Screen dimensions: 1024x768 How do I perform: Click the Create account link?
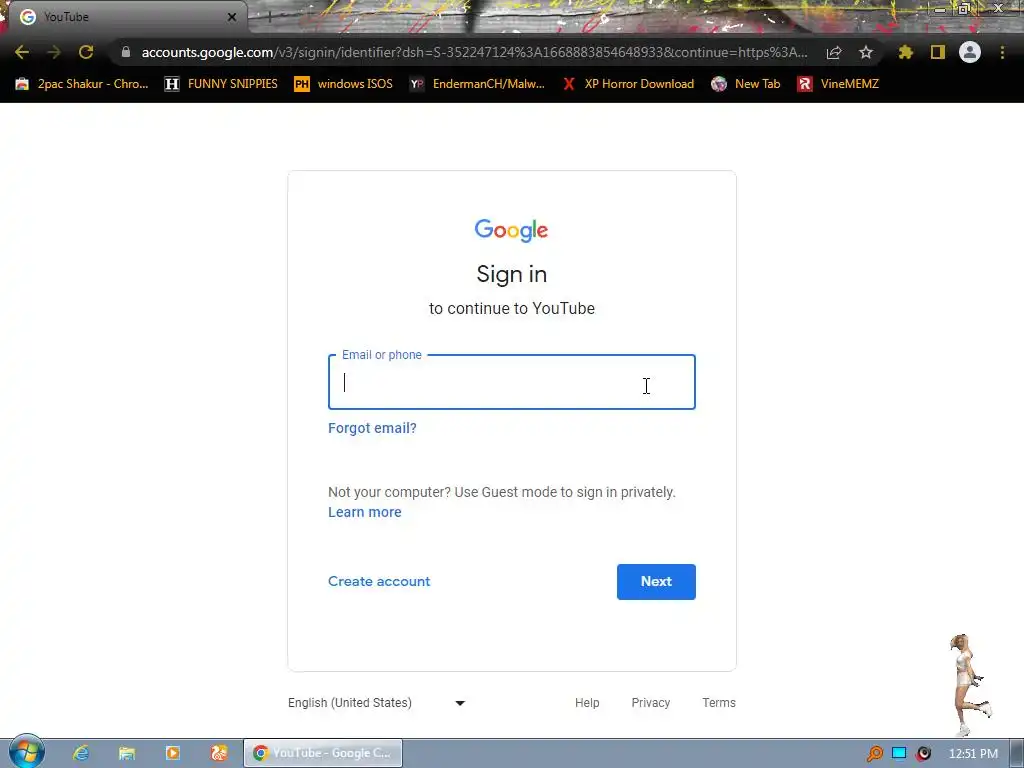pos(379,581)
